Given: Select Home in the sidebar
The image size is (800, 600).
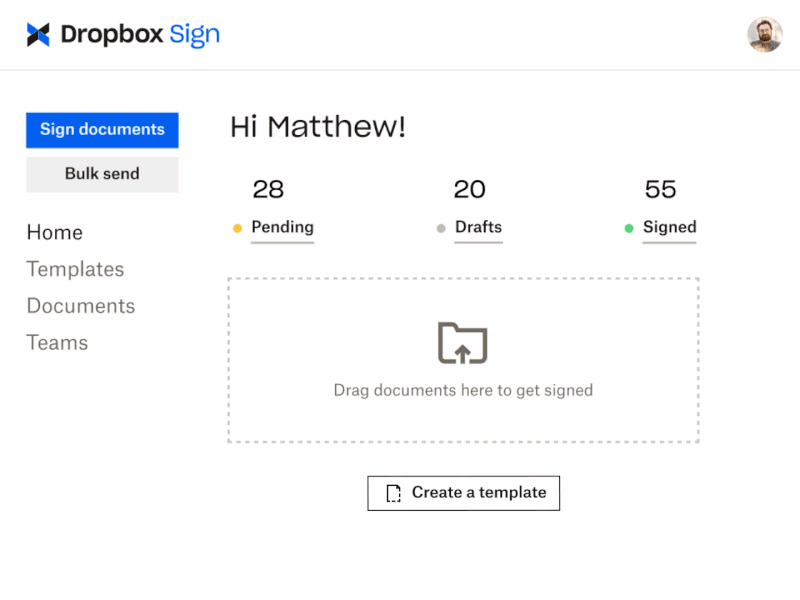Looking at the screenshot, I should click(54, 232).
